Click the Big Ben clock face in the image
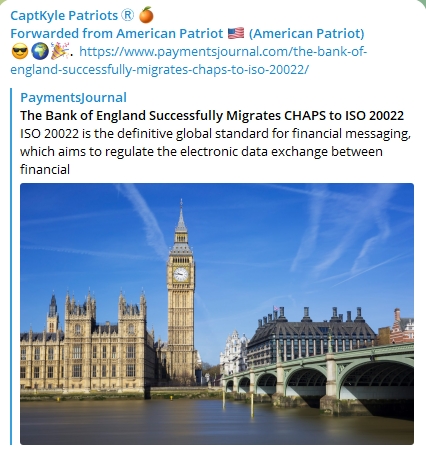The width and height of the screenshot is (426, 451). (x=181, y=275)
